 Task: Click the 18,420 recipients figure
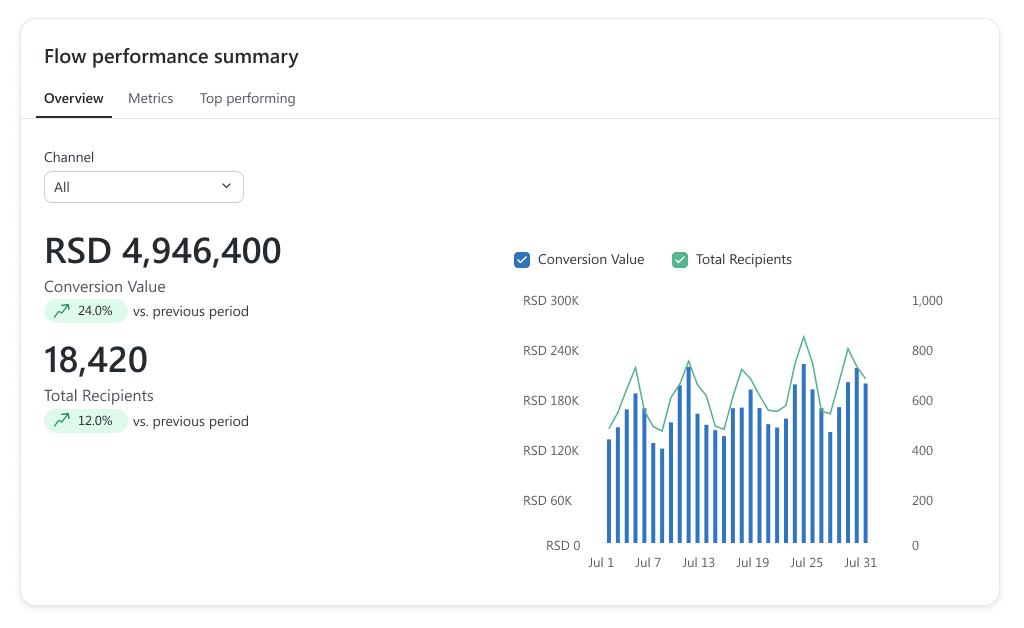96,360
